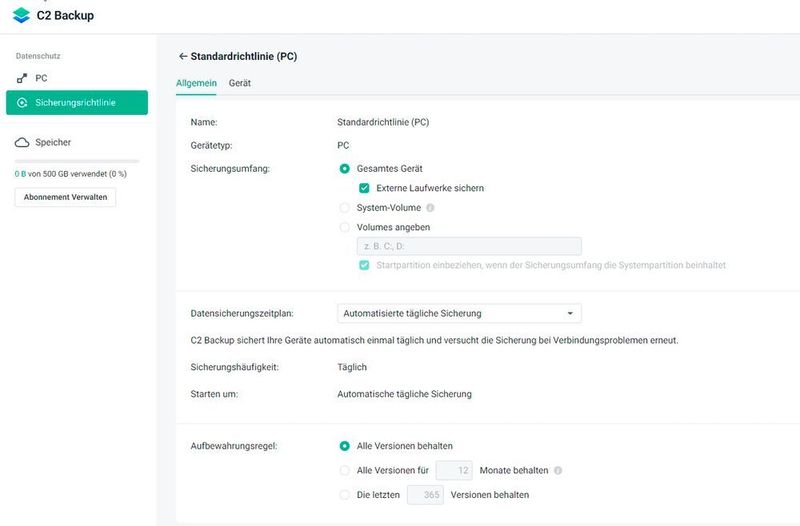This screenshot has width=800, height=526.
Task: Click the 365 Versionen number field
Action: (425, 495)
